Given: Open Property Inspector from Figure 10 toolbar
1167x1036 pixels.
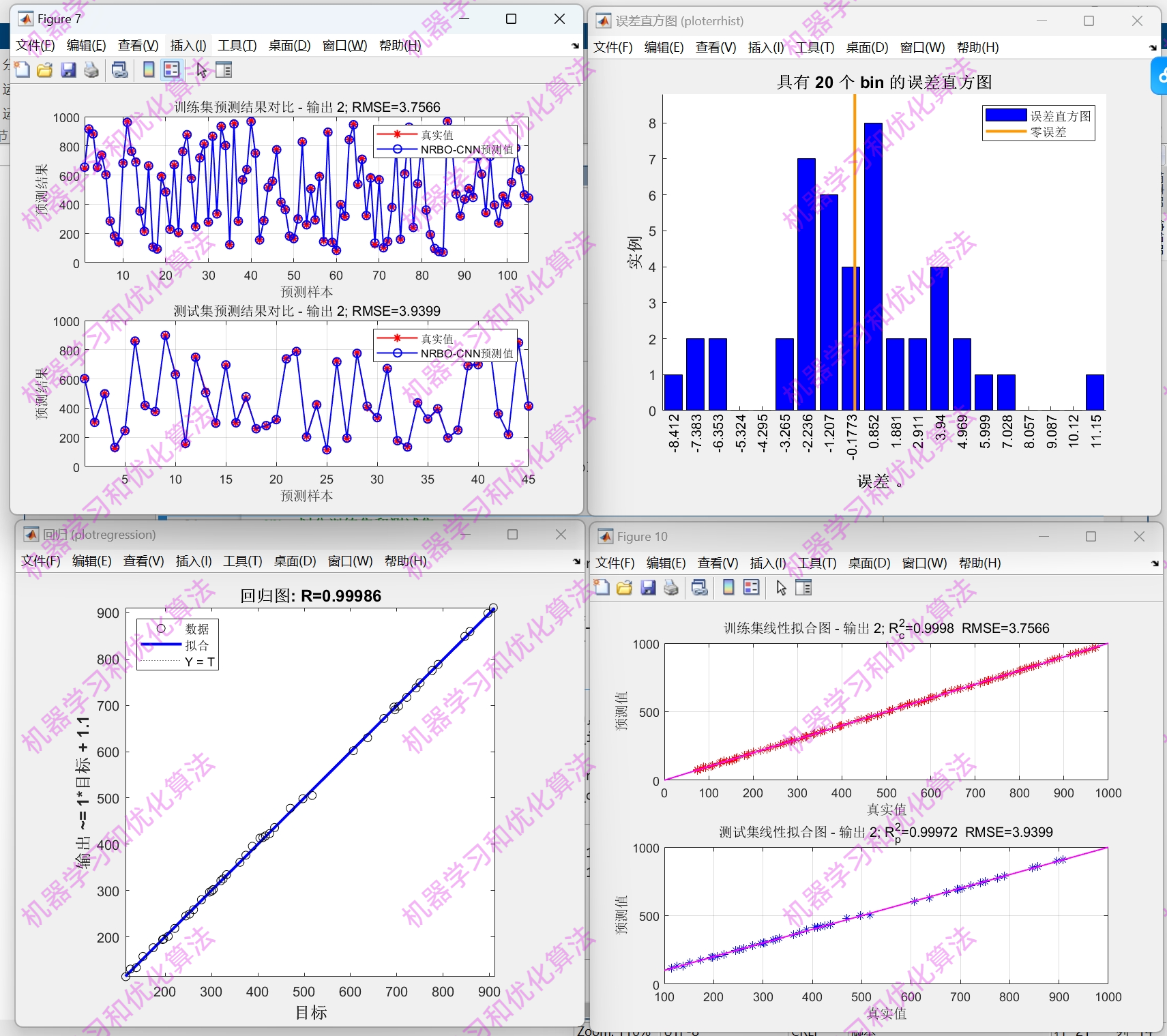Looking at the screenshot, I should [804, 588].
